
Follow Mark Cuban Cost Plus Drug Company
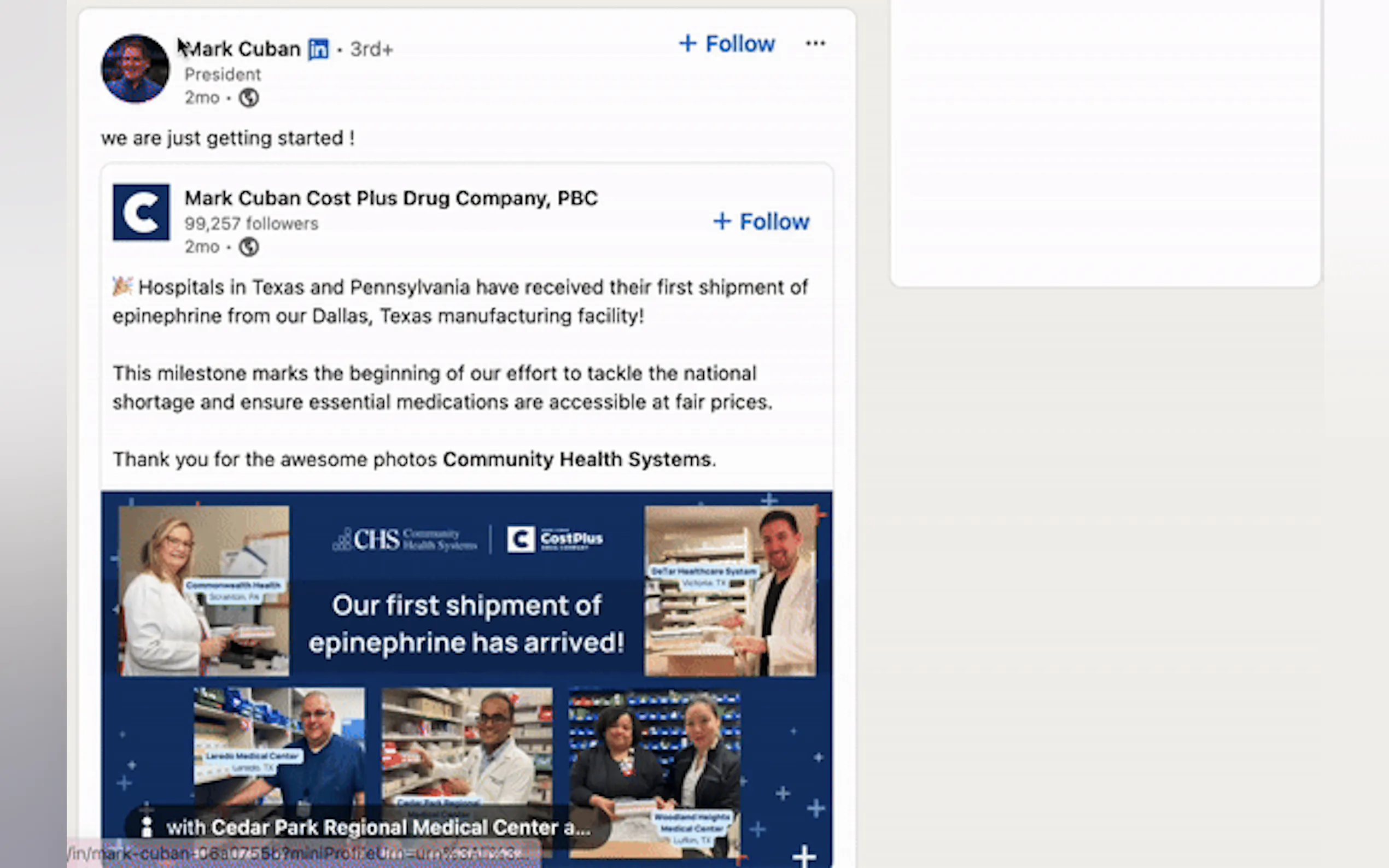pos(761,221)
